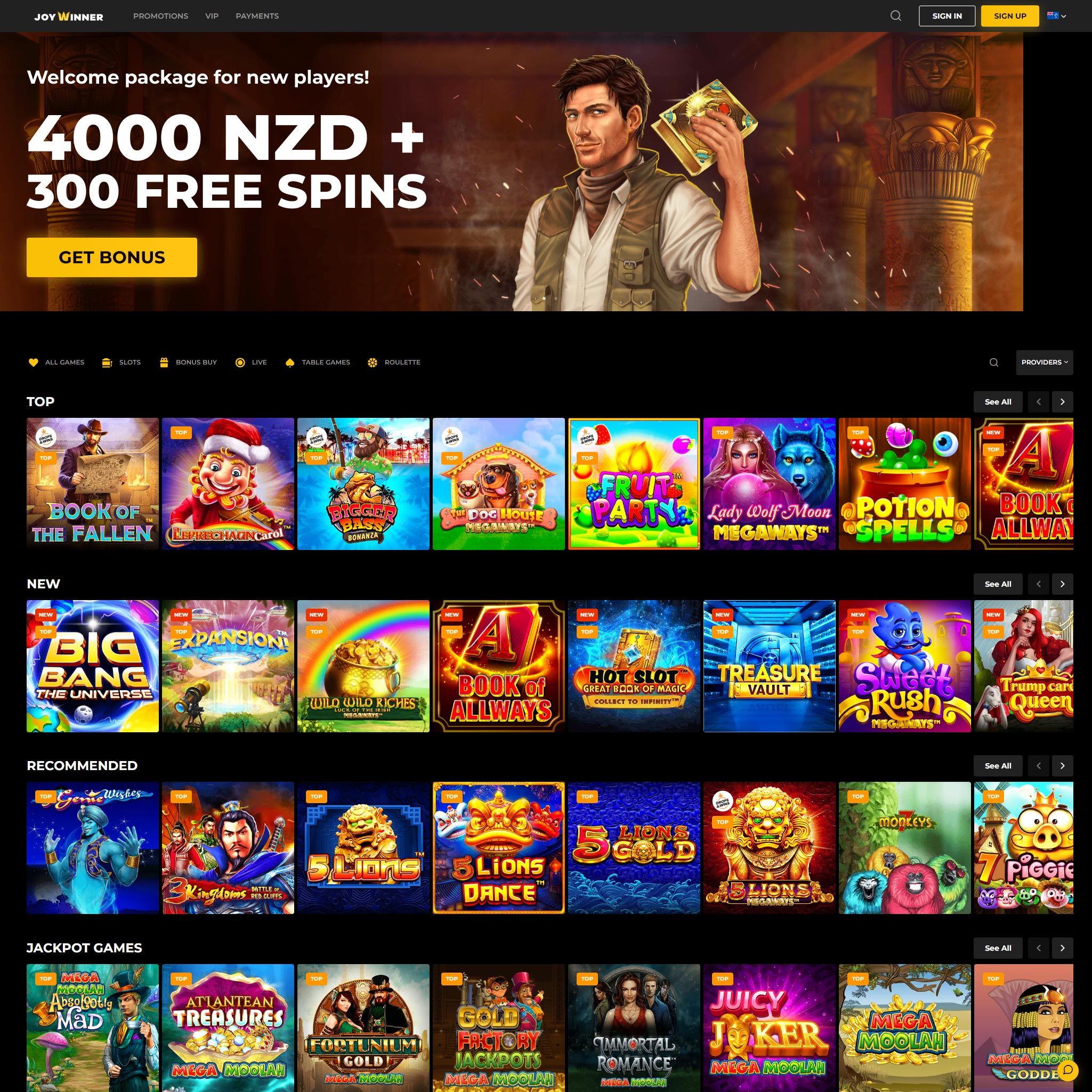Screen dimensions: 1092x1092
Task: Click the JoyWinner logo
Action: point(68,17)
